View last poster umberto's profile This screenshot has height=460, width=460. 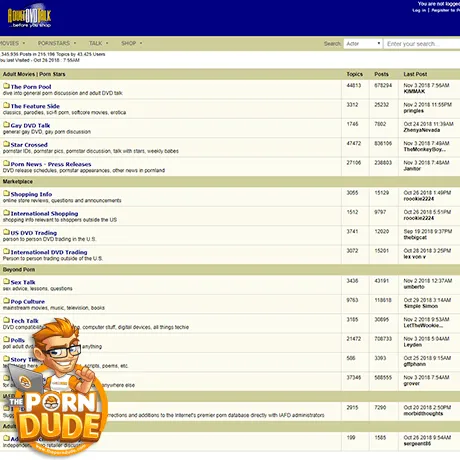(414, 287)
